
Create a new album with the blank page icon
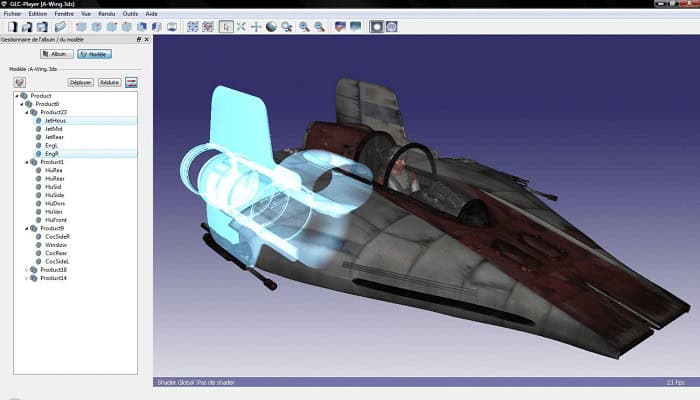12,27
